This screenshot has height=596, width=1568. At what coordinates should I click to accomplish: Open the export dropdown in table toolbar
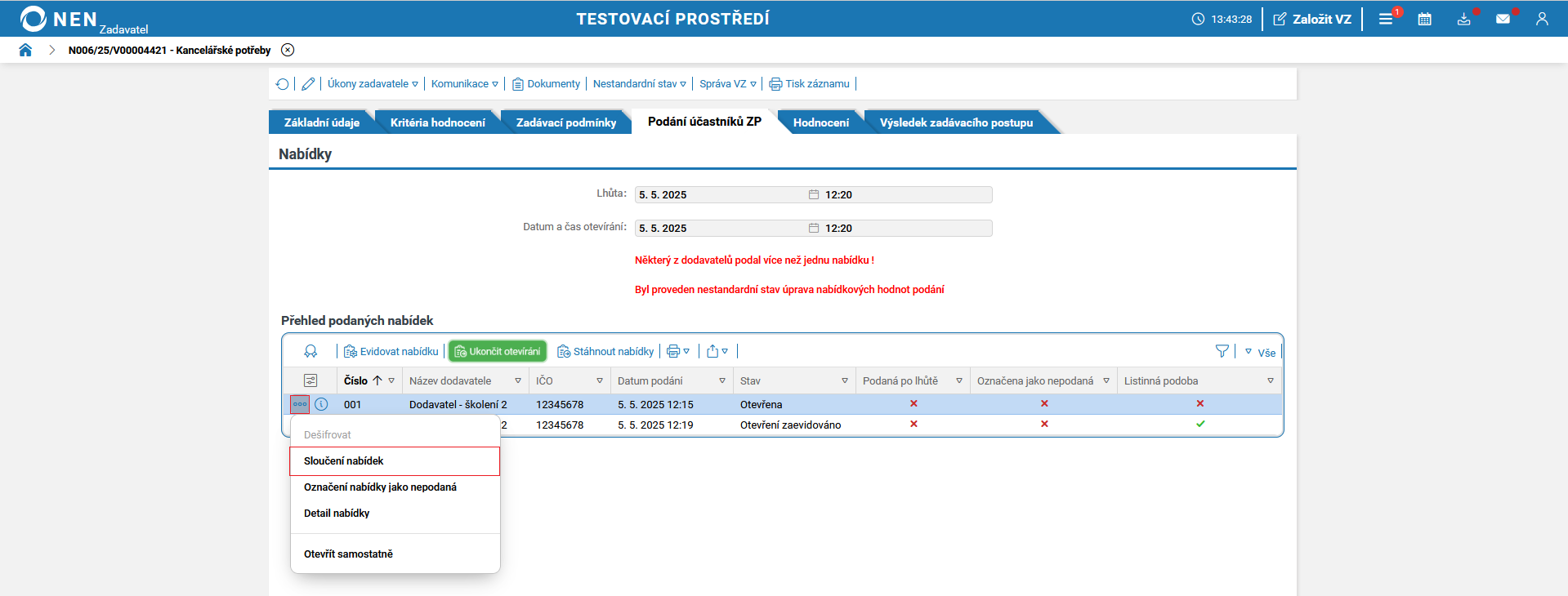[x=717, y=351]
